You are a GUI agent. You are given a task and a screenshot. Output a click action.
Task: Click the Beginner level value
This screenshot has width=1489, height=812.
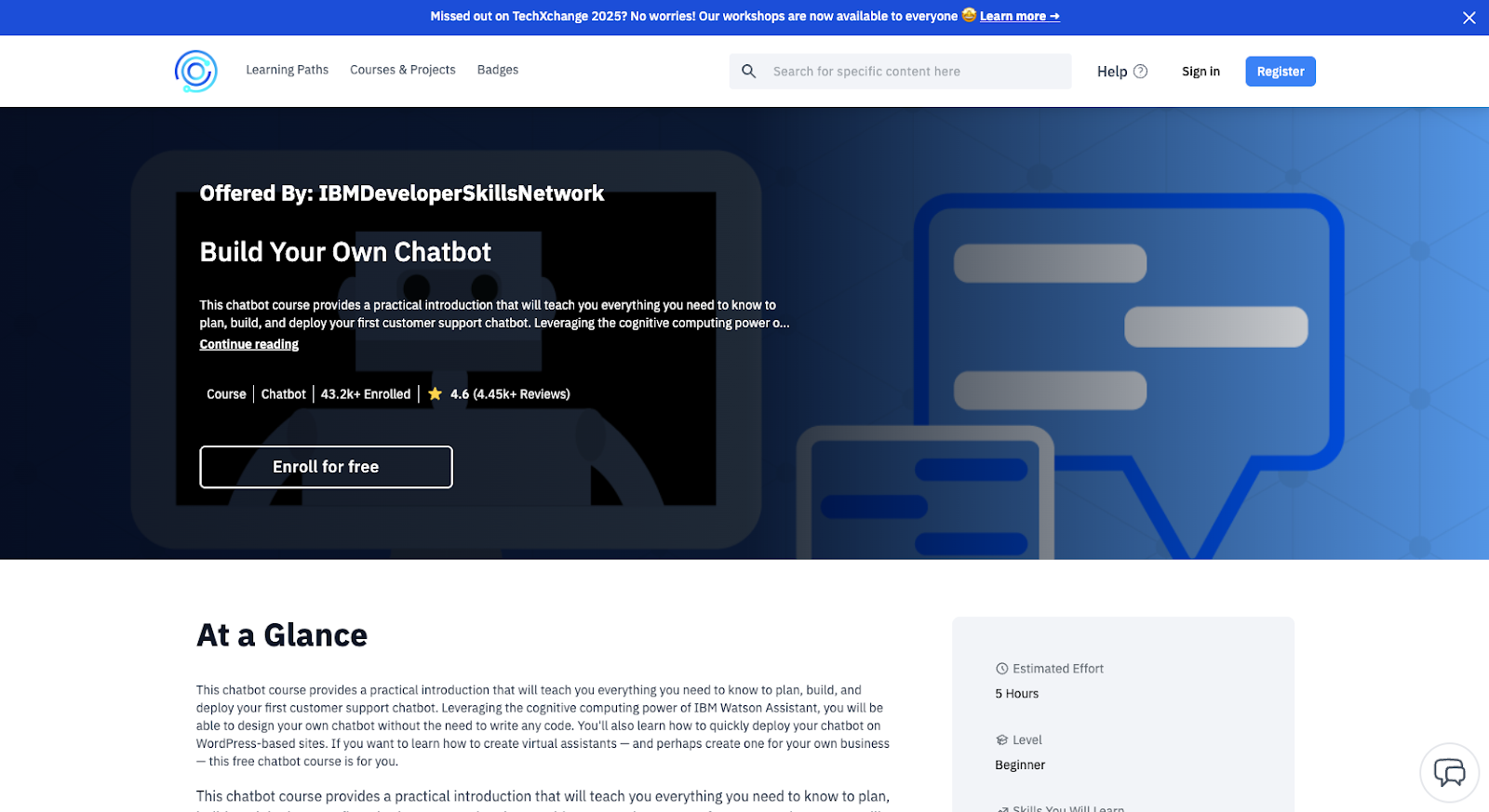[1020, 765]
